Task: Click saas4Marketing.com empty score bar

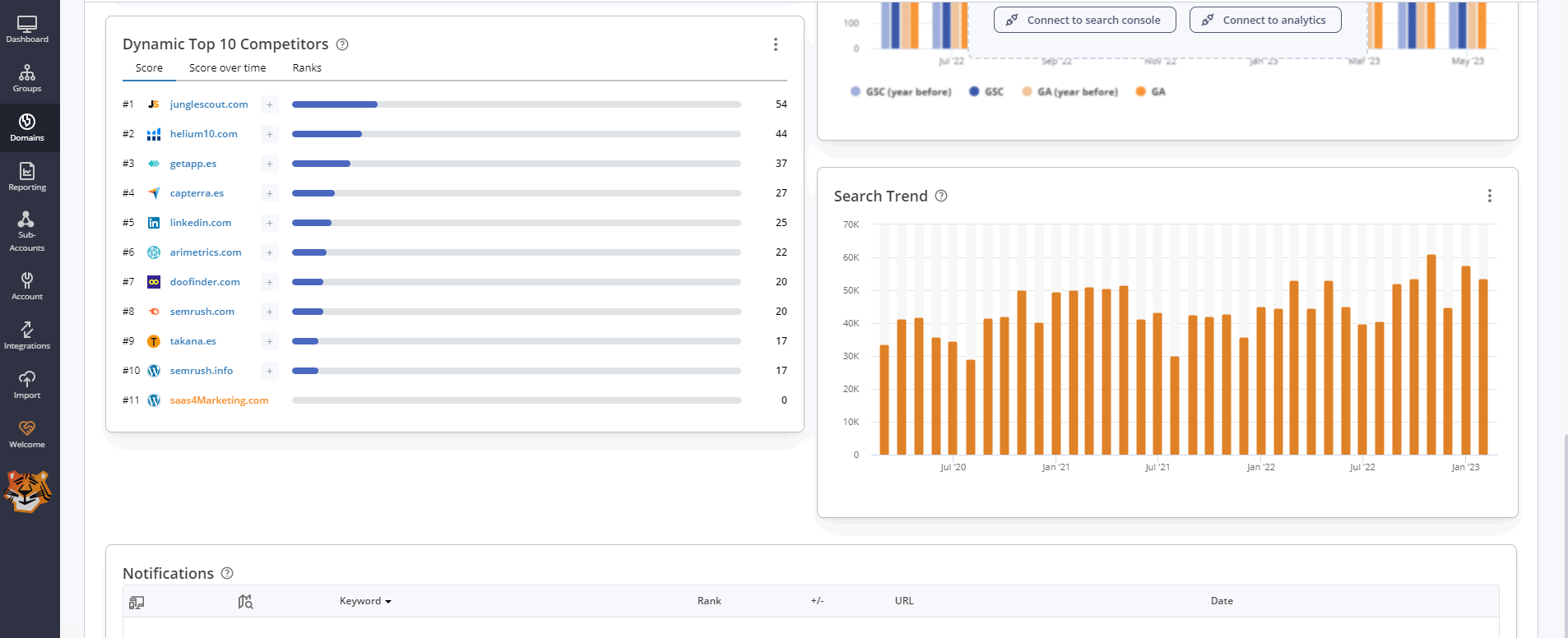Action: (x=517, y=400)
